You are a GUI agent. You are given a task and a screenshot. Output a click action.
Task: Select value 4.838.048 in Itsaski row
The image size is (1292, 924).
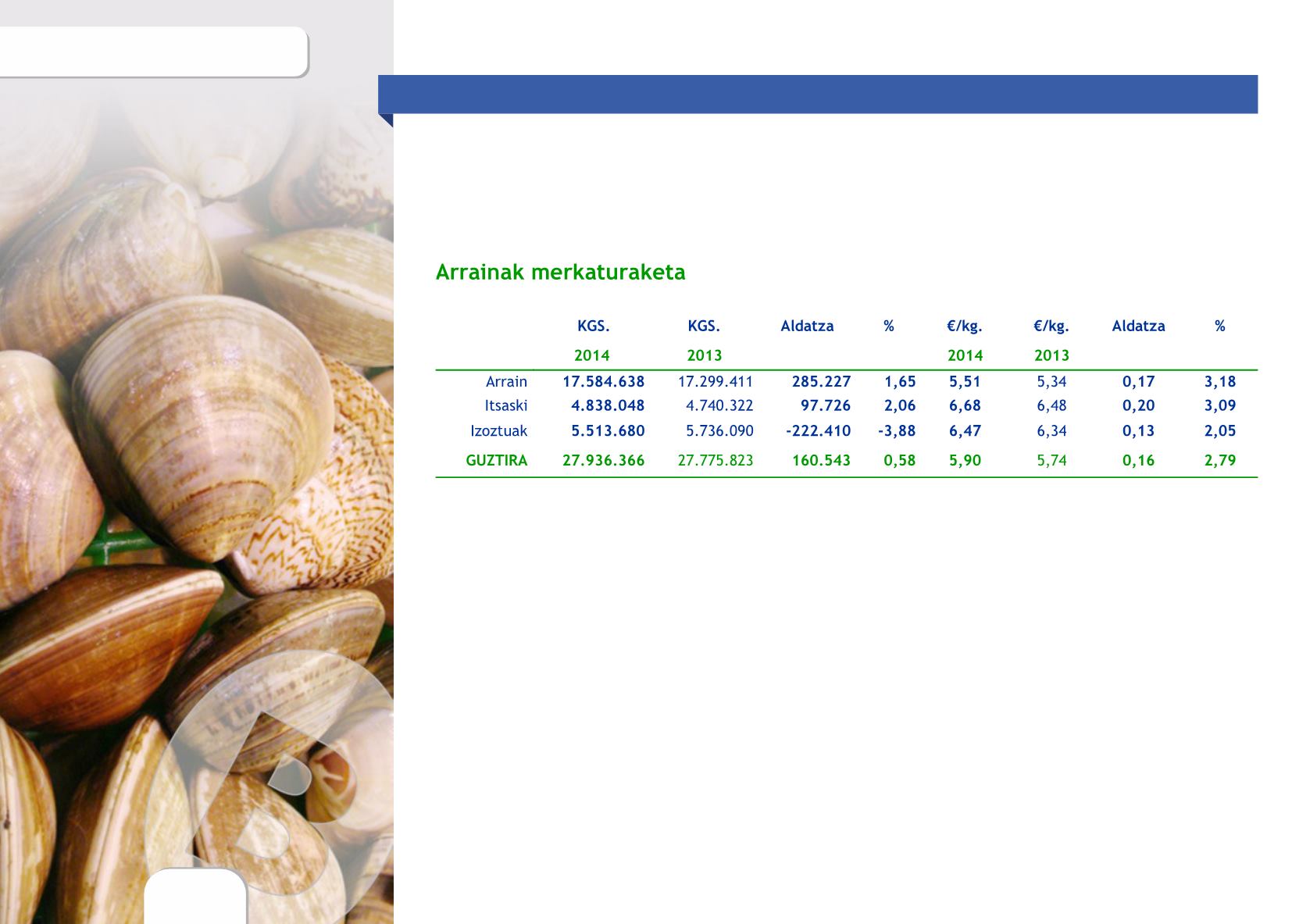click(x=608, y=405)
